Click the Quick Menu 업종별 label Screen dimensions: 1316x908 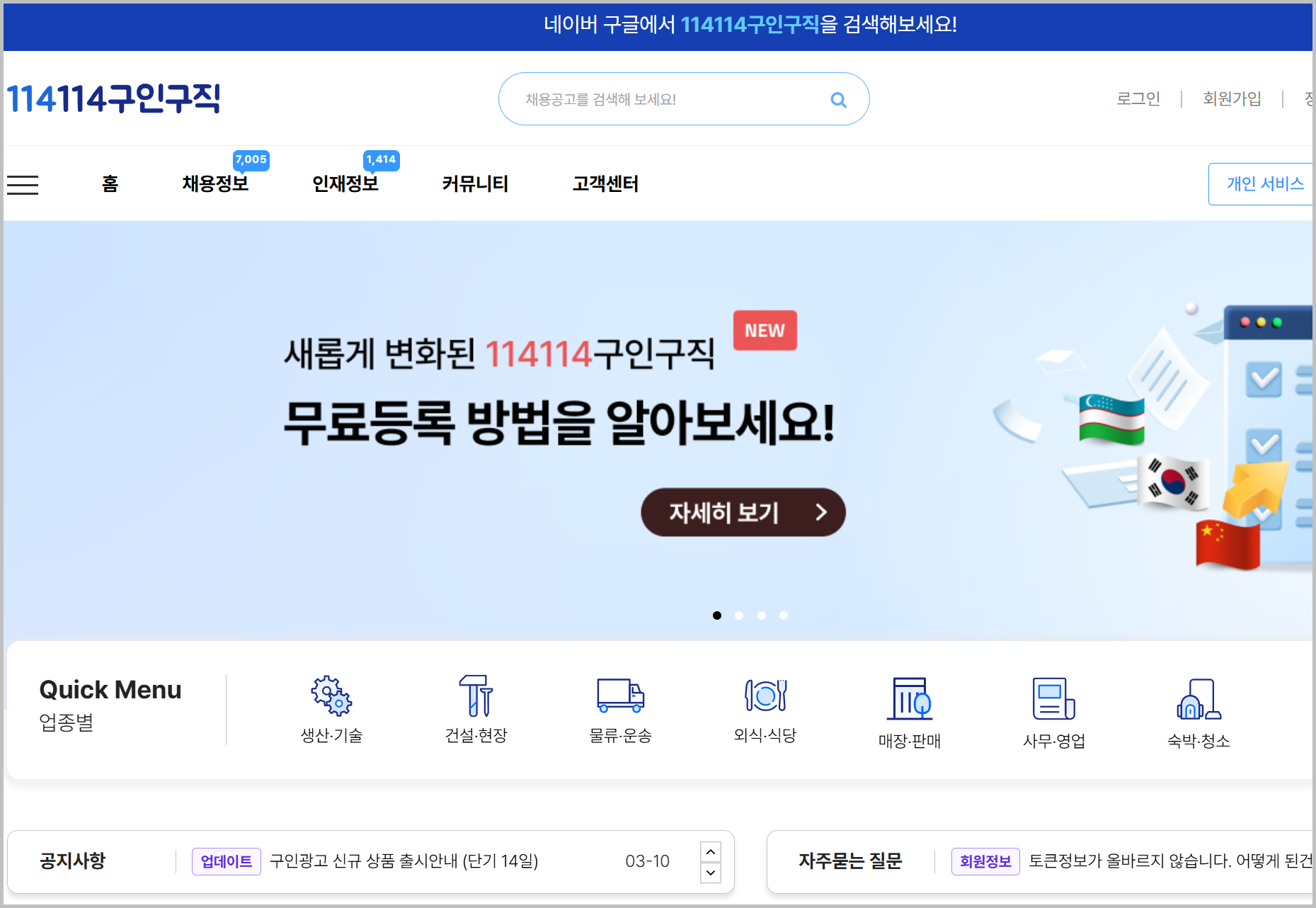pyautogui.click(x=110, y=705)
